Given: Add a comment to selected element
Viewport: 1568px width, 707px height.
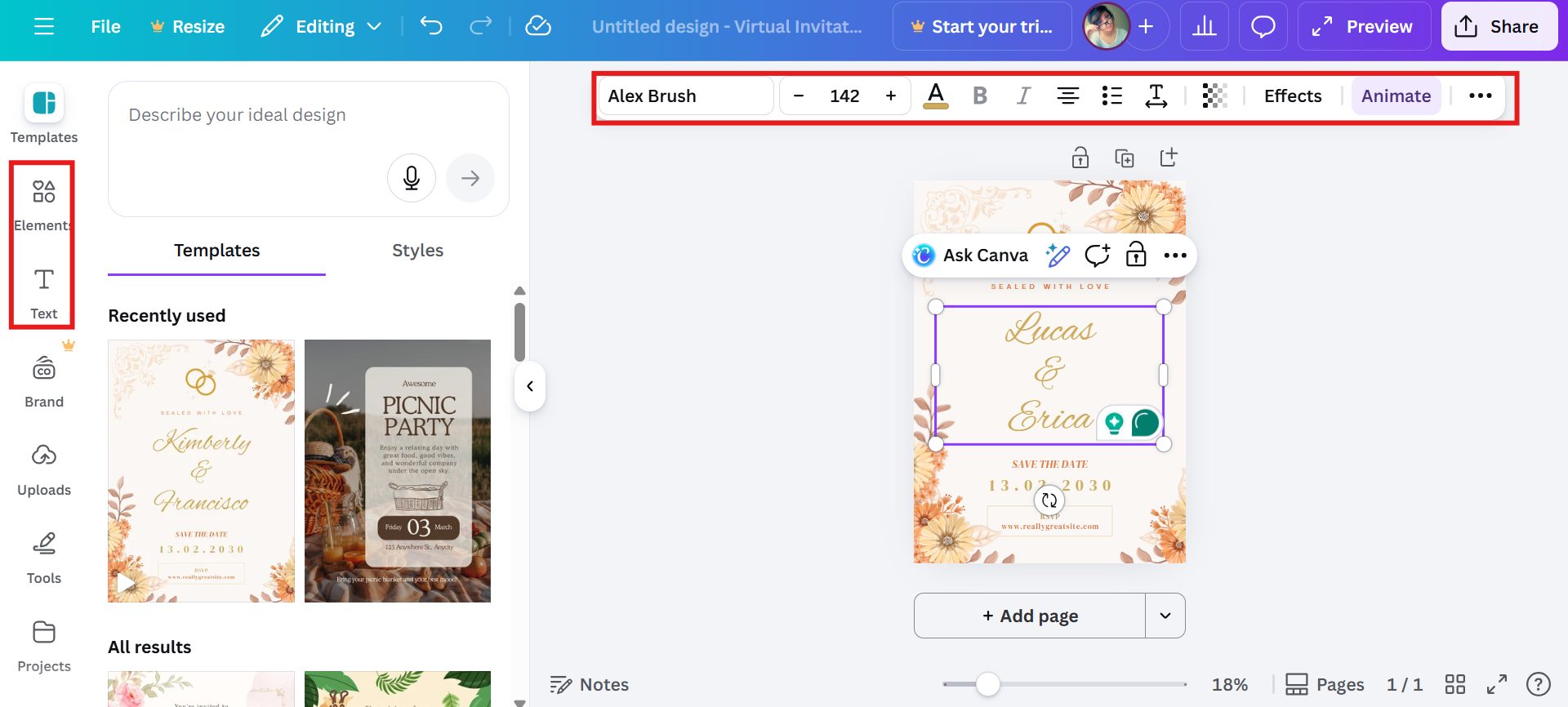Looking at the screenshot, I should click(x=1097, y=256).
